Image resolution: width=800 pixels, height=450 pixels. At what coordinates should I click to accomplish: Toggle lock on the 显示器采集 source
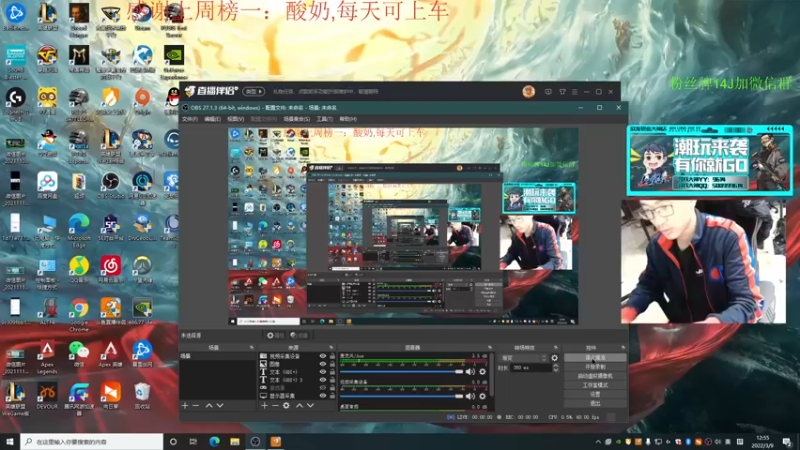click(x=332, y=396)
